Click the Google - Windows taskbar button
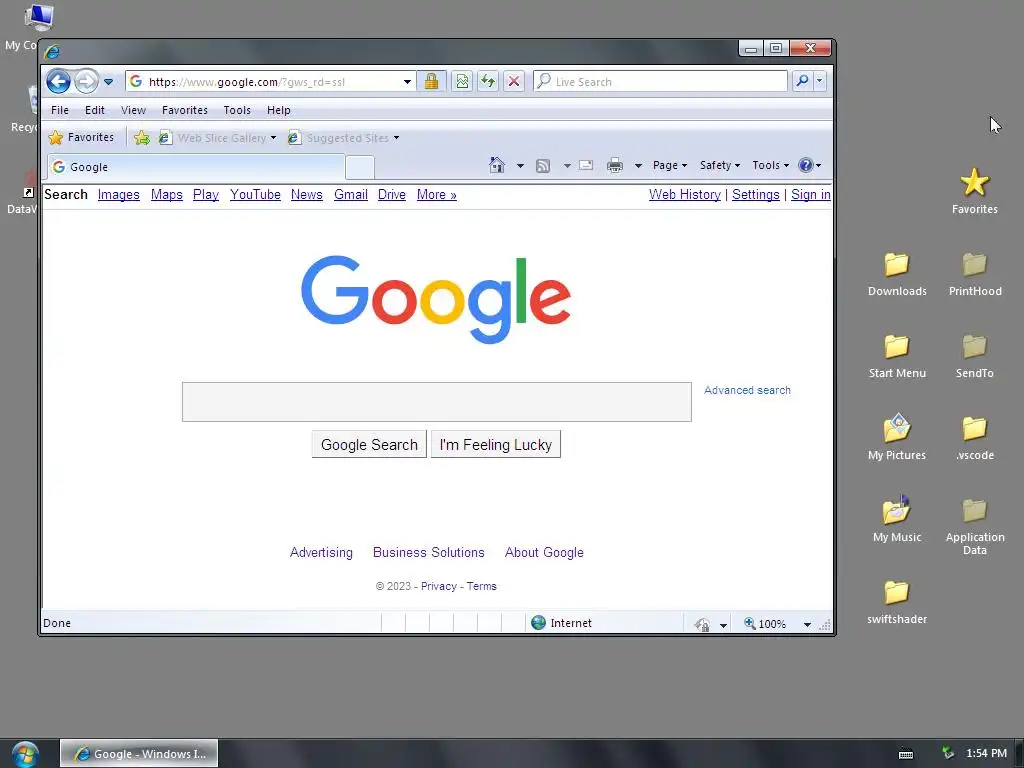1024x768 pixels. (139, 754)
